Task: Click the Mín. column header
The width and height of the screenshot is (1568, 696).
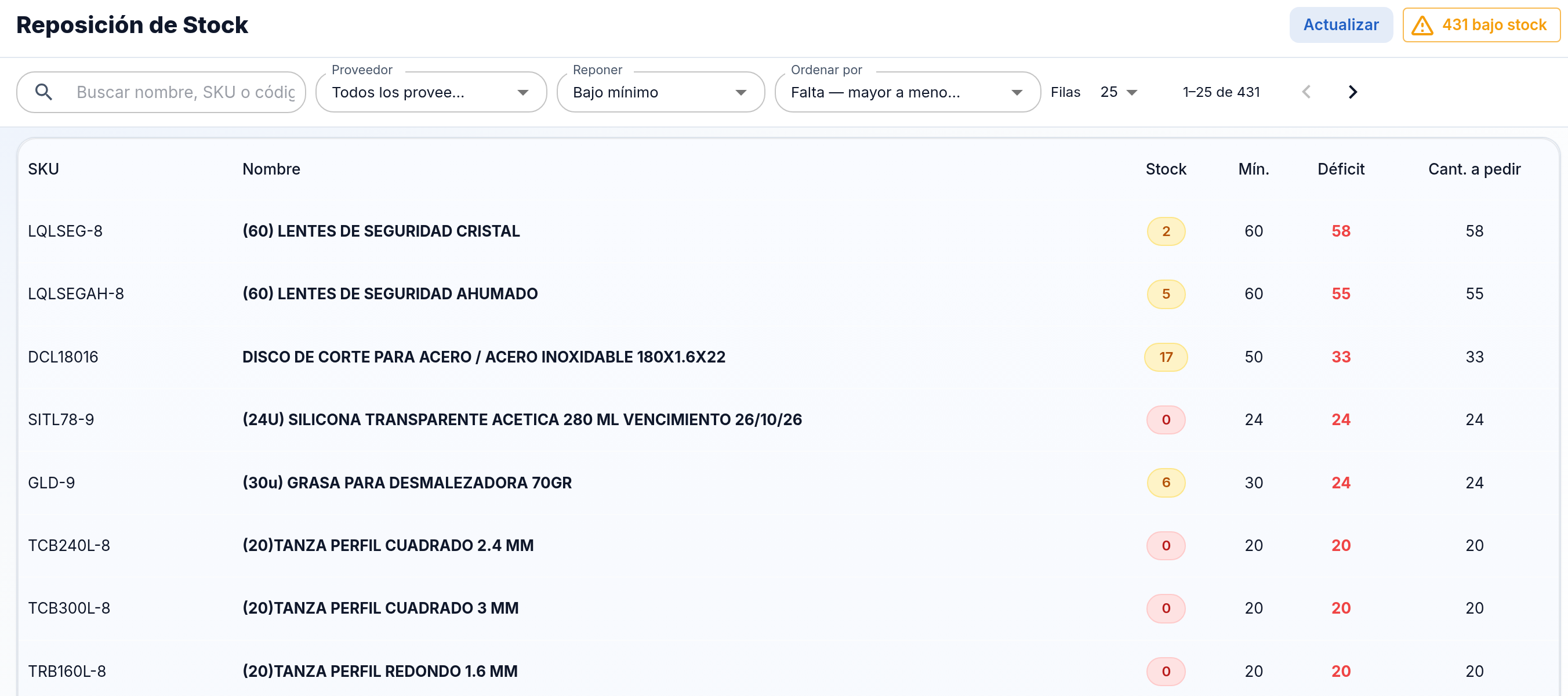Action: coord(1253,169)
